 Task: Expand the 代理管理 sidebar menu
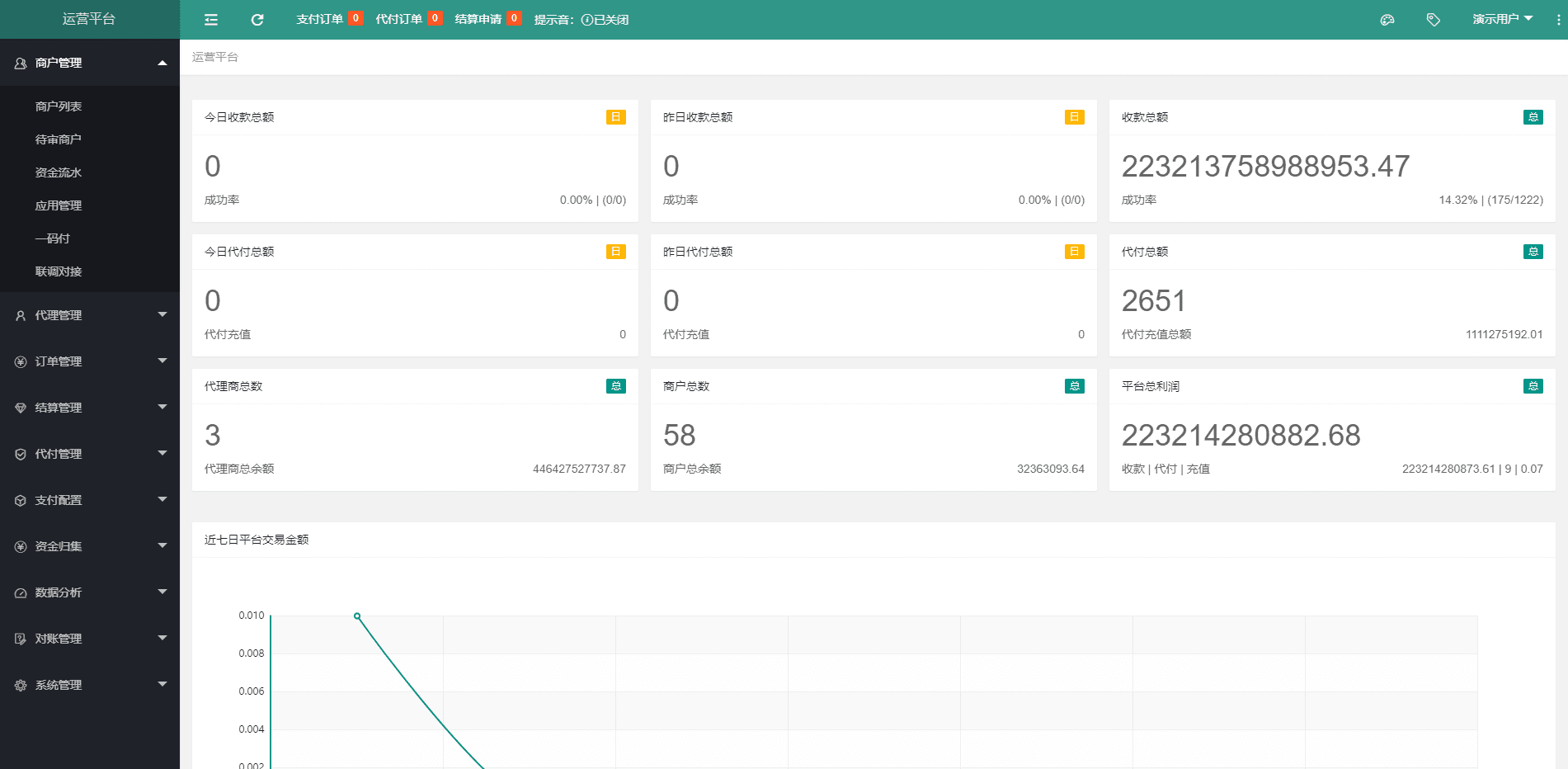(89, 315)
